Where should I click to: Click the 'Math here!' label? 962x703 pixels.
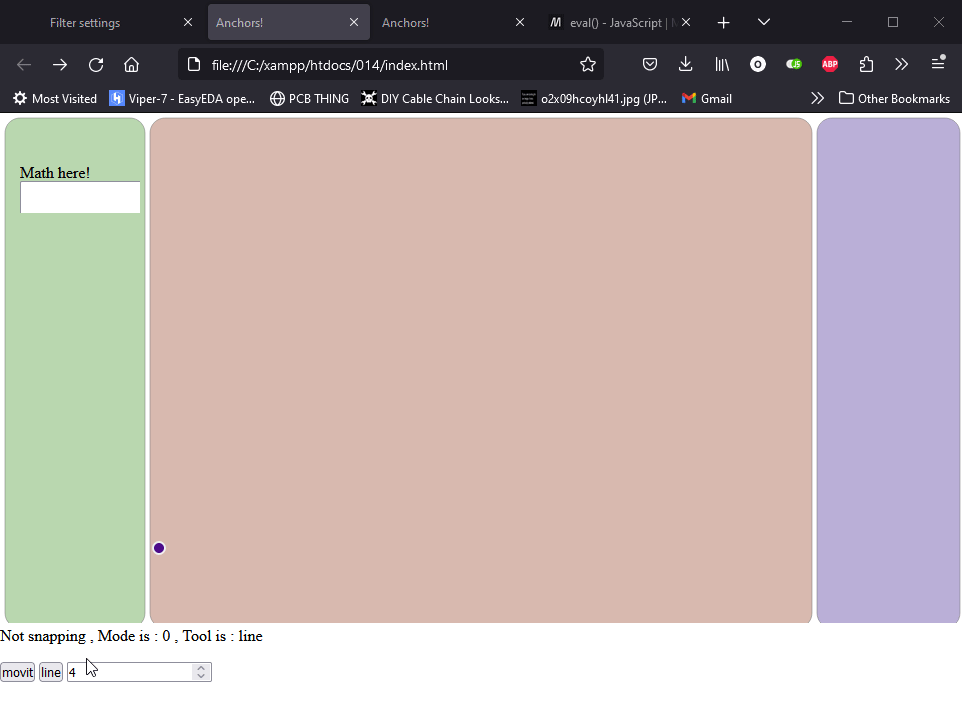55,173
